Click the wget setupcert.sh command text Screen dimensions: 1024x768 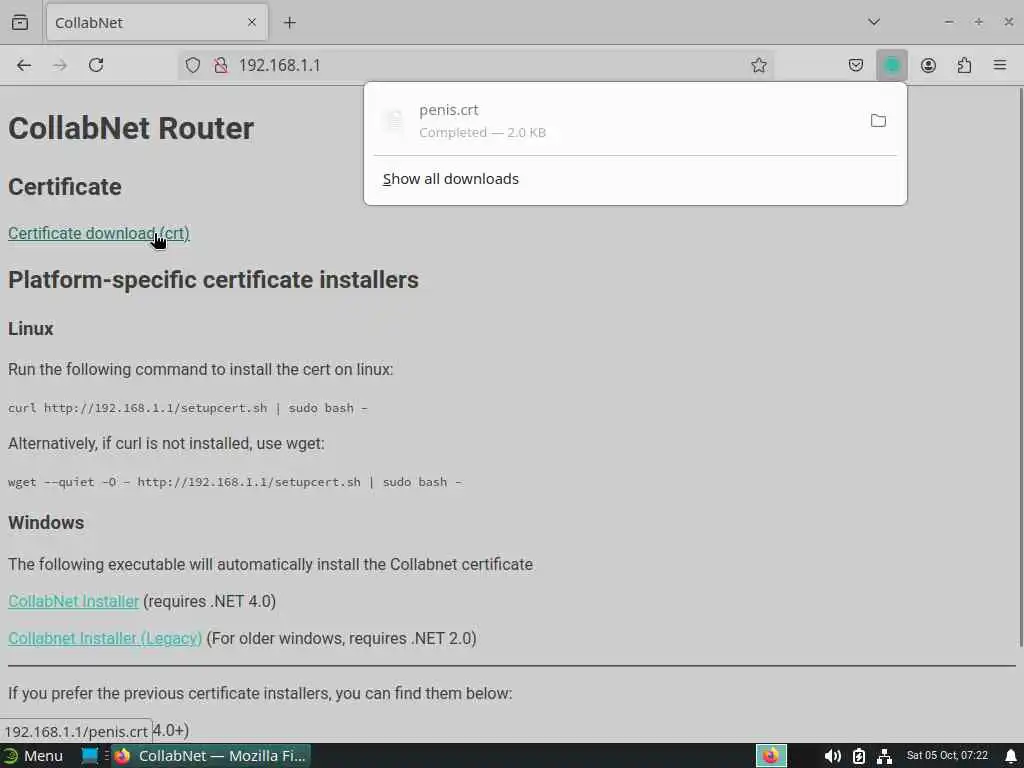(x=235, y=482)
